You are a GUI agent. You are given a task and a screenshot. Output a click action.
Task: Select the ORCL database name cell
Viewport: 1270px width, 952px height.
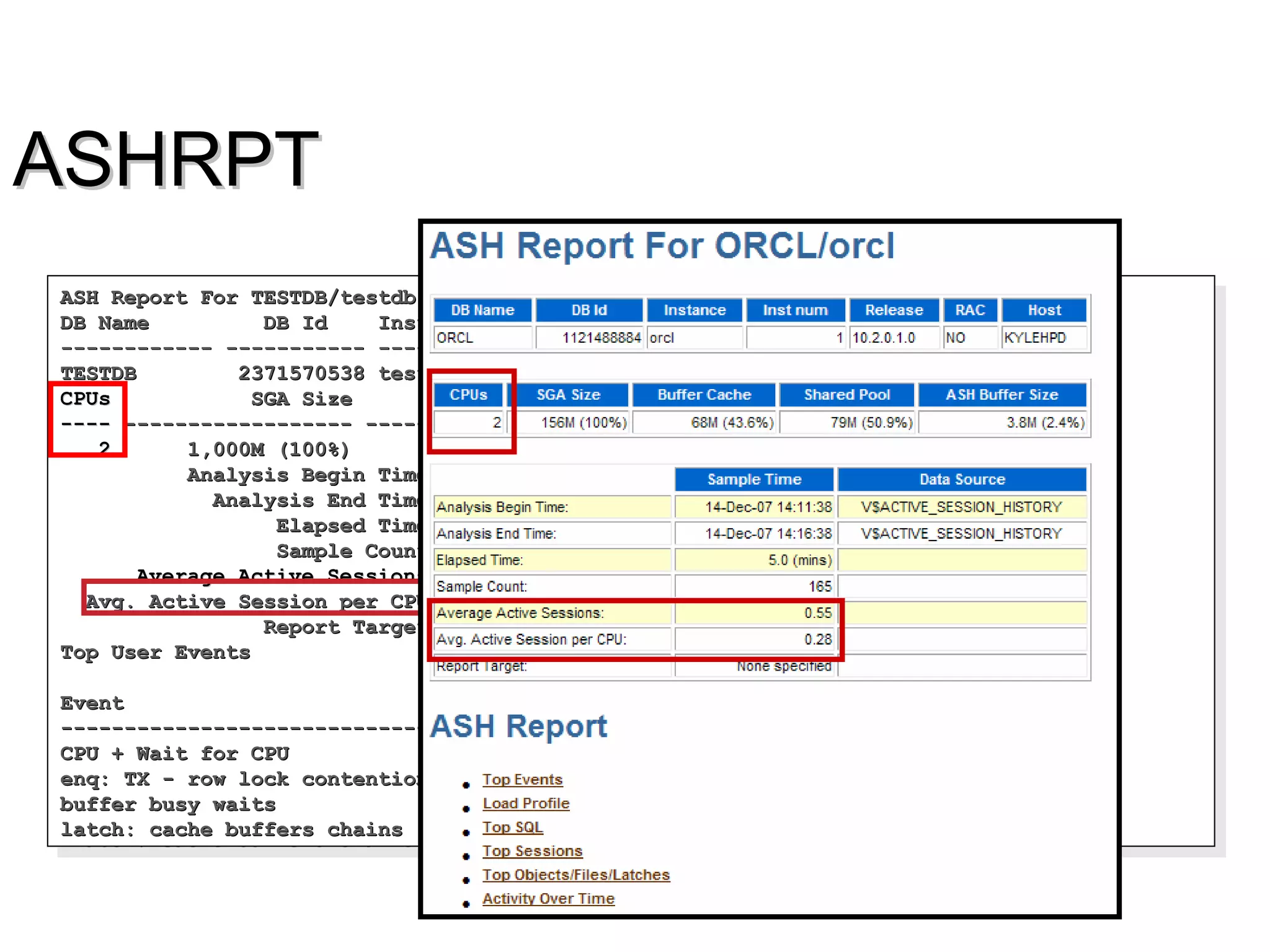pyautogui.click(x=482, y=338)
